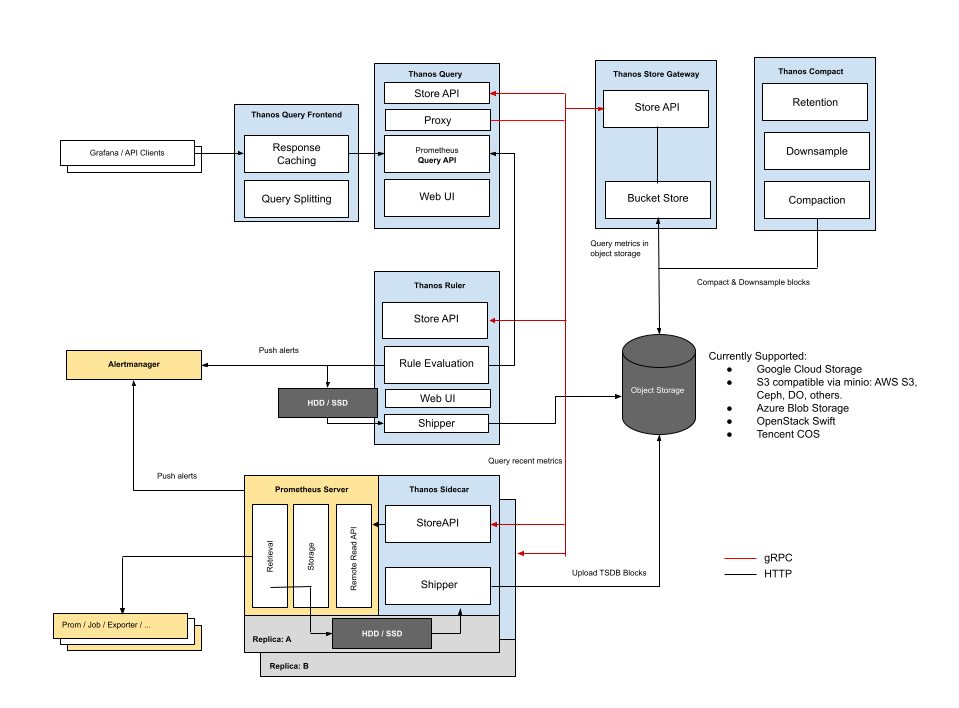
Task: Select the Bucket Store box
Action: (657, 200)
